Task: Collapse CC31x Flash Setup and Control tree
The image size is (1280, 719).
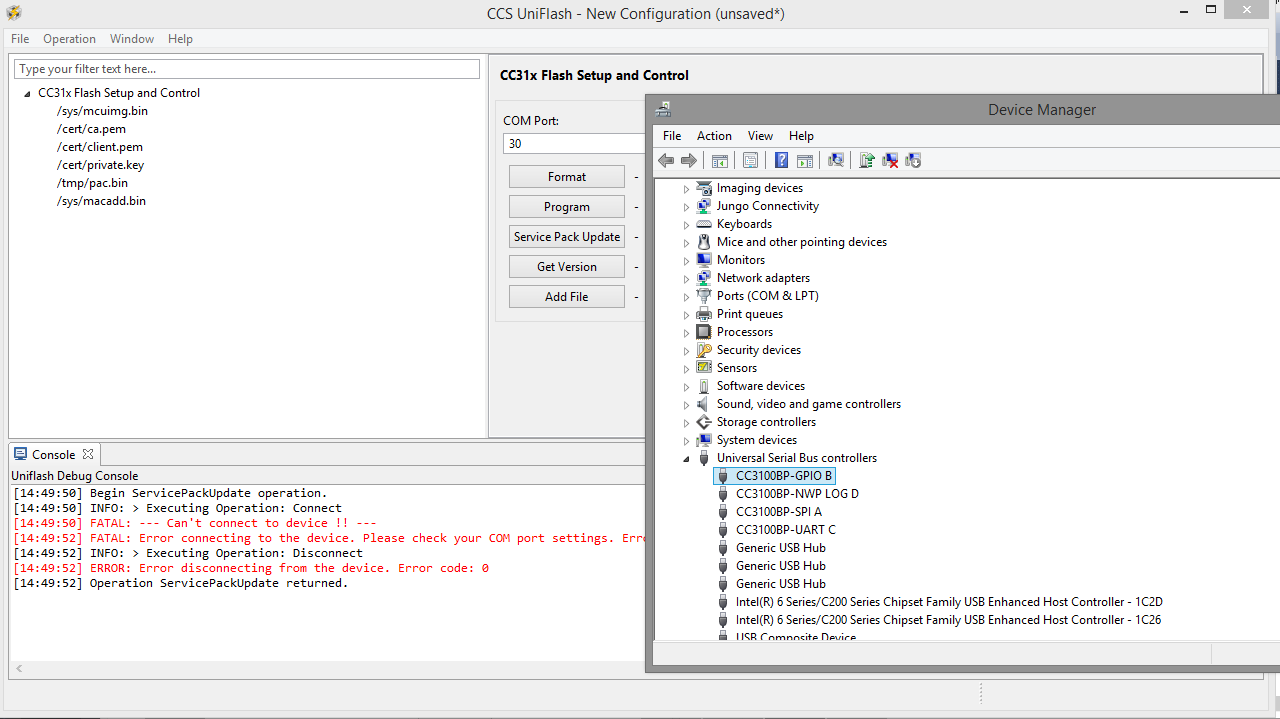Action: click(x=27, y=94)
